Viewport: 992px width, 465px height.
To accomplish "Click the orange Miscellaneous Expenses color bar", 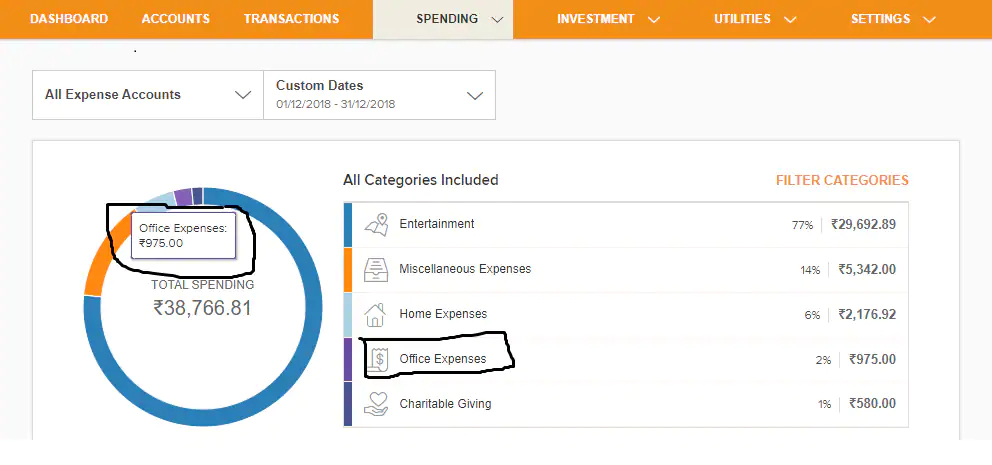I will 348,270.
